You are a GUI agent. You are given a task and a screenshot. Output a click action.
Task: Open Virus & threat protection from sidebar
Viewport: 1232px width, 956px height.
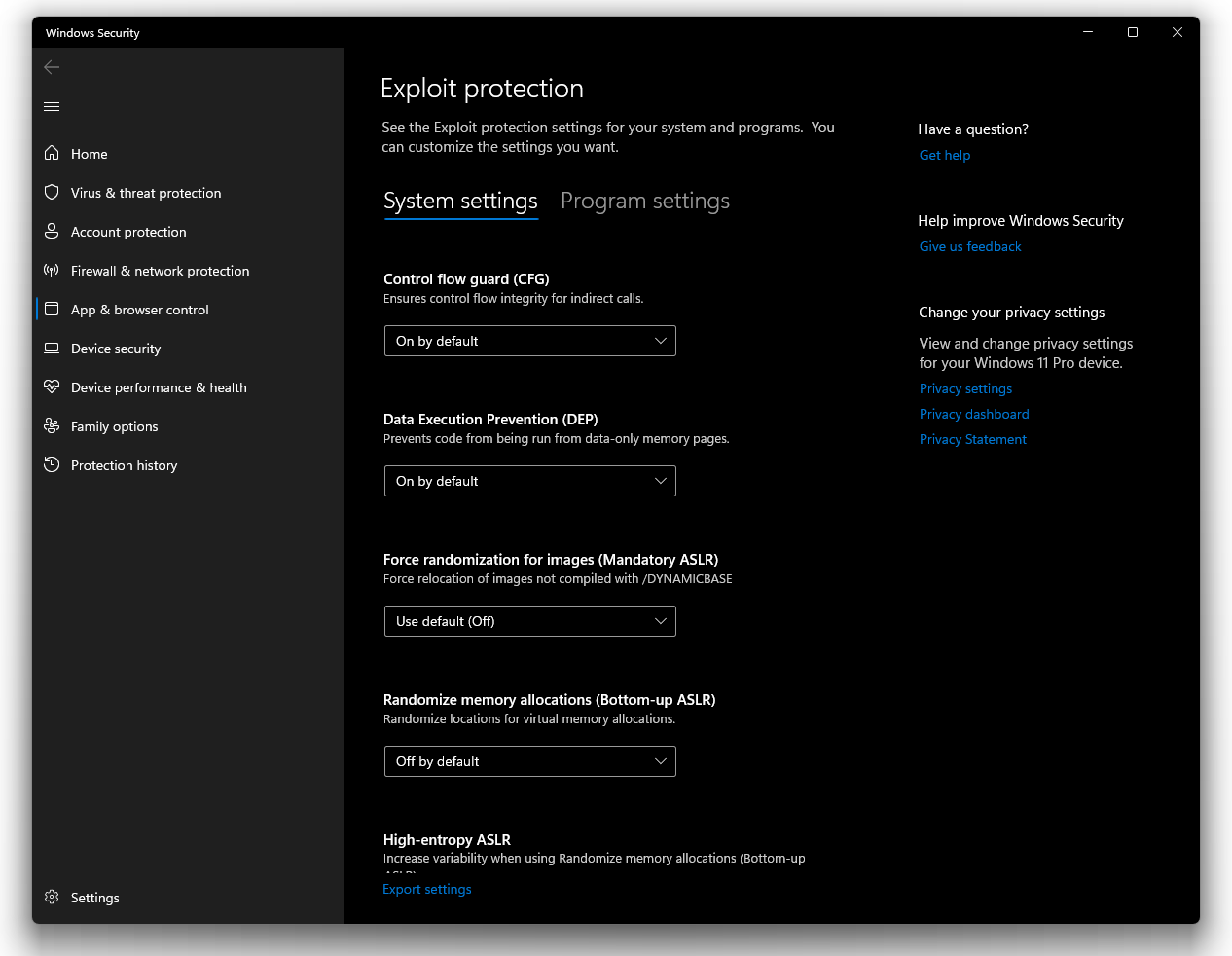pyautogui.click(x=145, y=192)
